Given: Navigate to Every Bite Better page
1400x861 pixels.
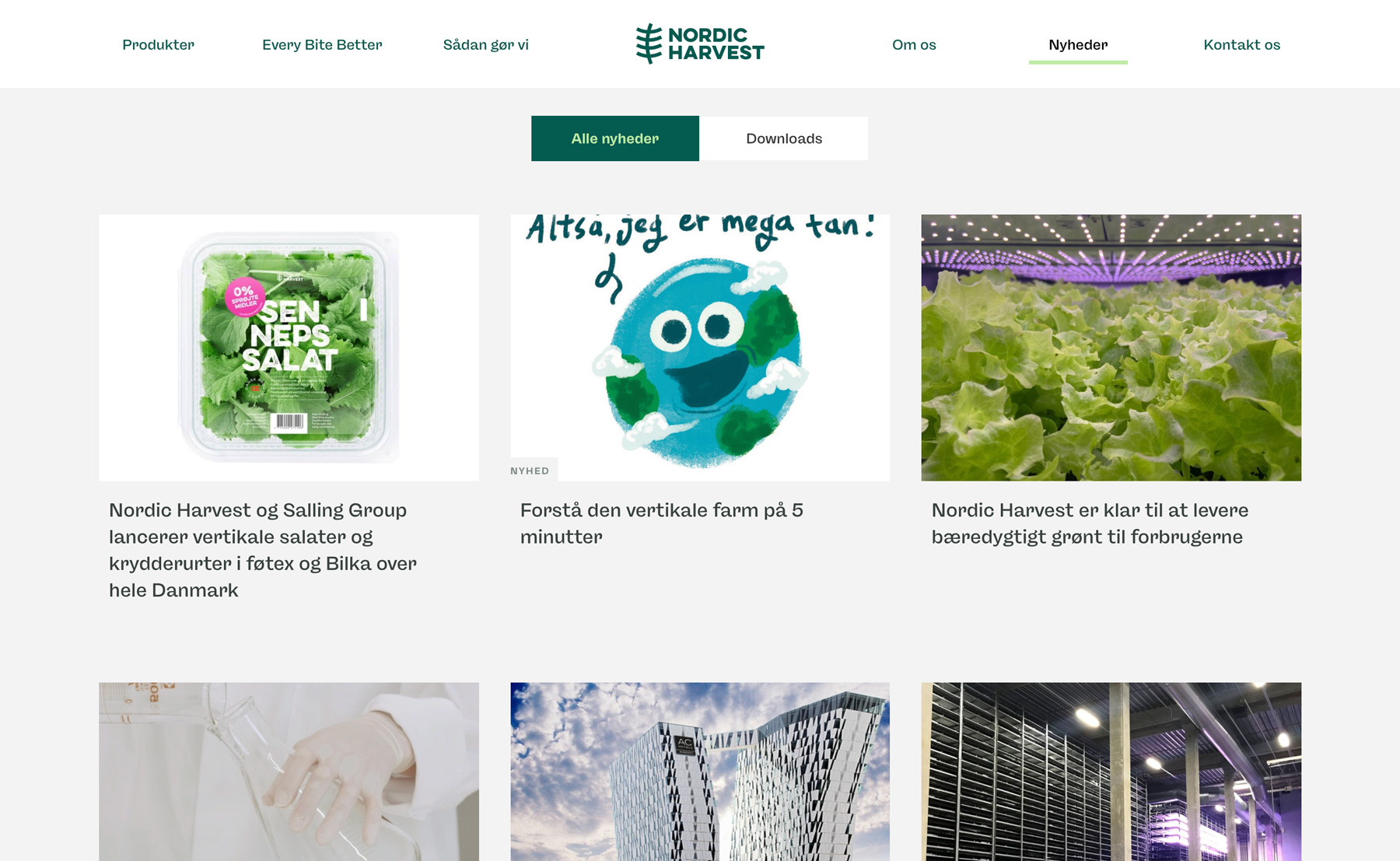Looking at the screenshot, I should [323, 44].
